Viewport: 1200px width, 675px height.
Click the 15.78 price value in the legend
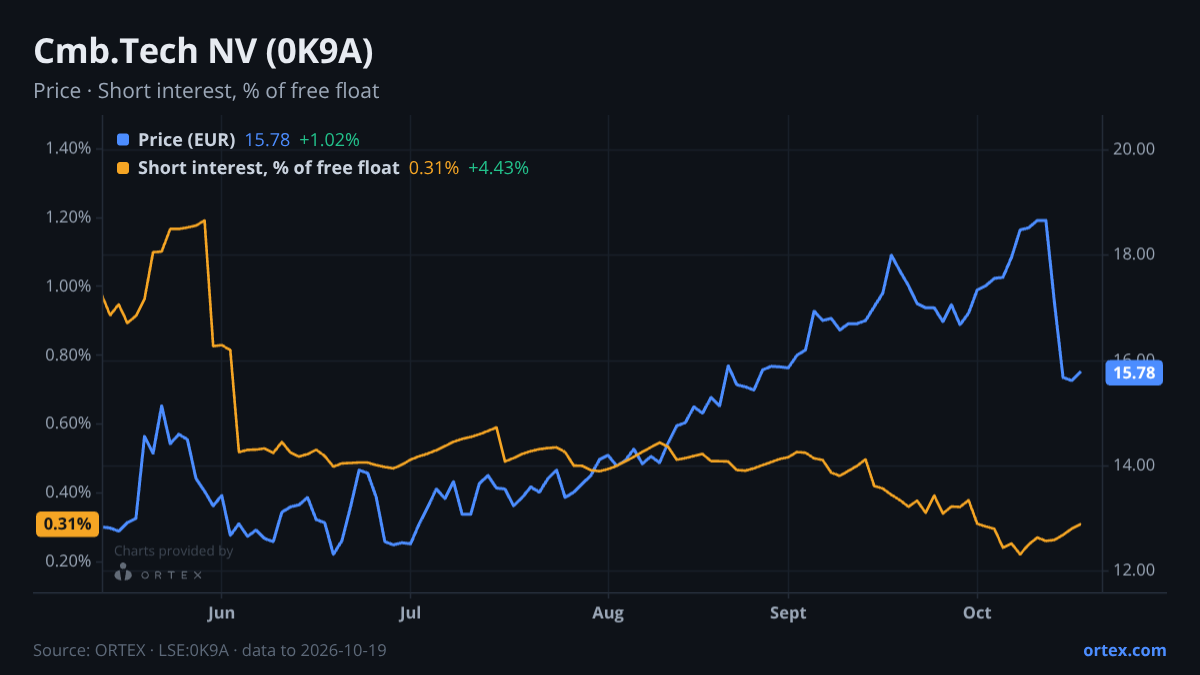pos(267,139)
